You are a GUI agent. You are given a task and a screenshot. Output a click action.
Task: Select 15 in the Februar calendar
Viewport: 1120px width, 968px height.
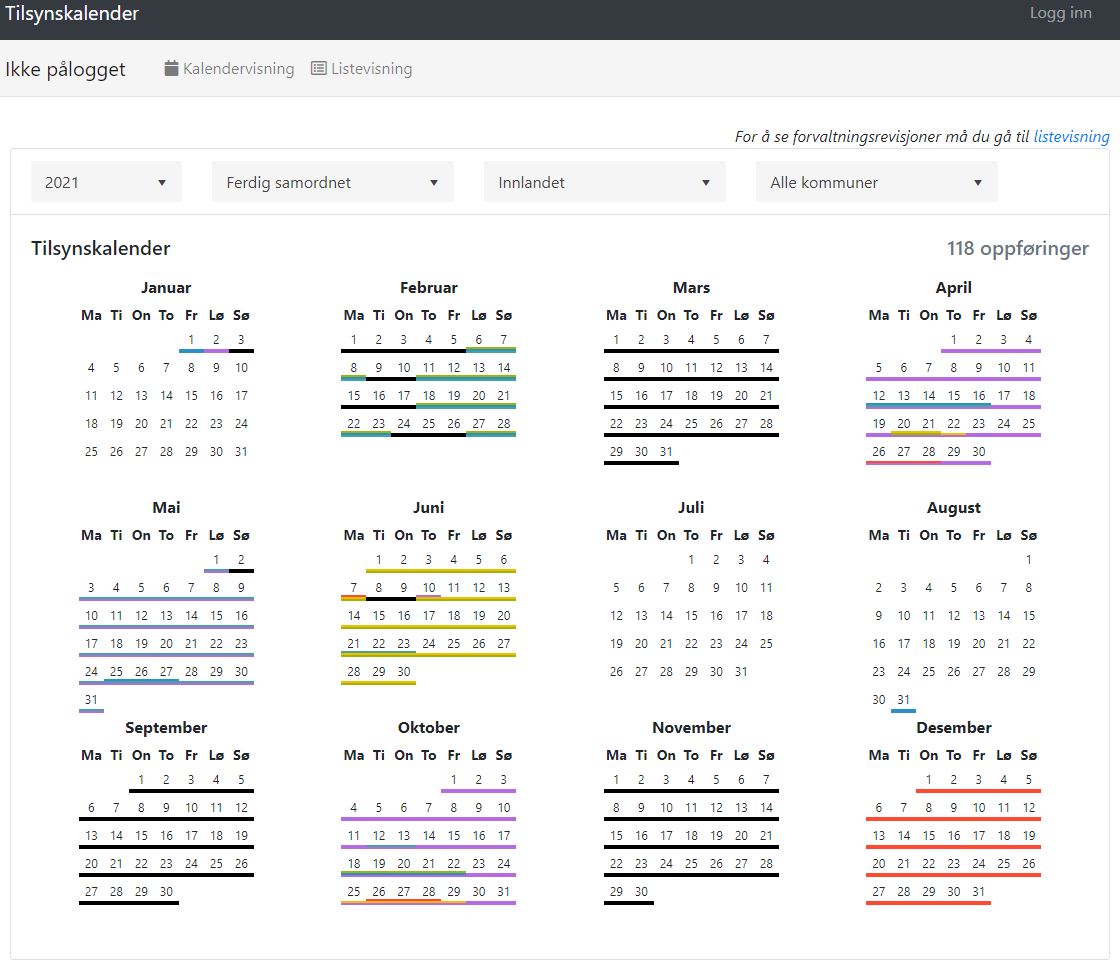coord(354,395)
